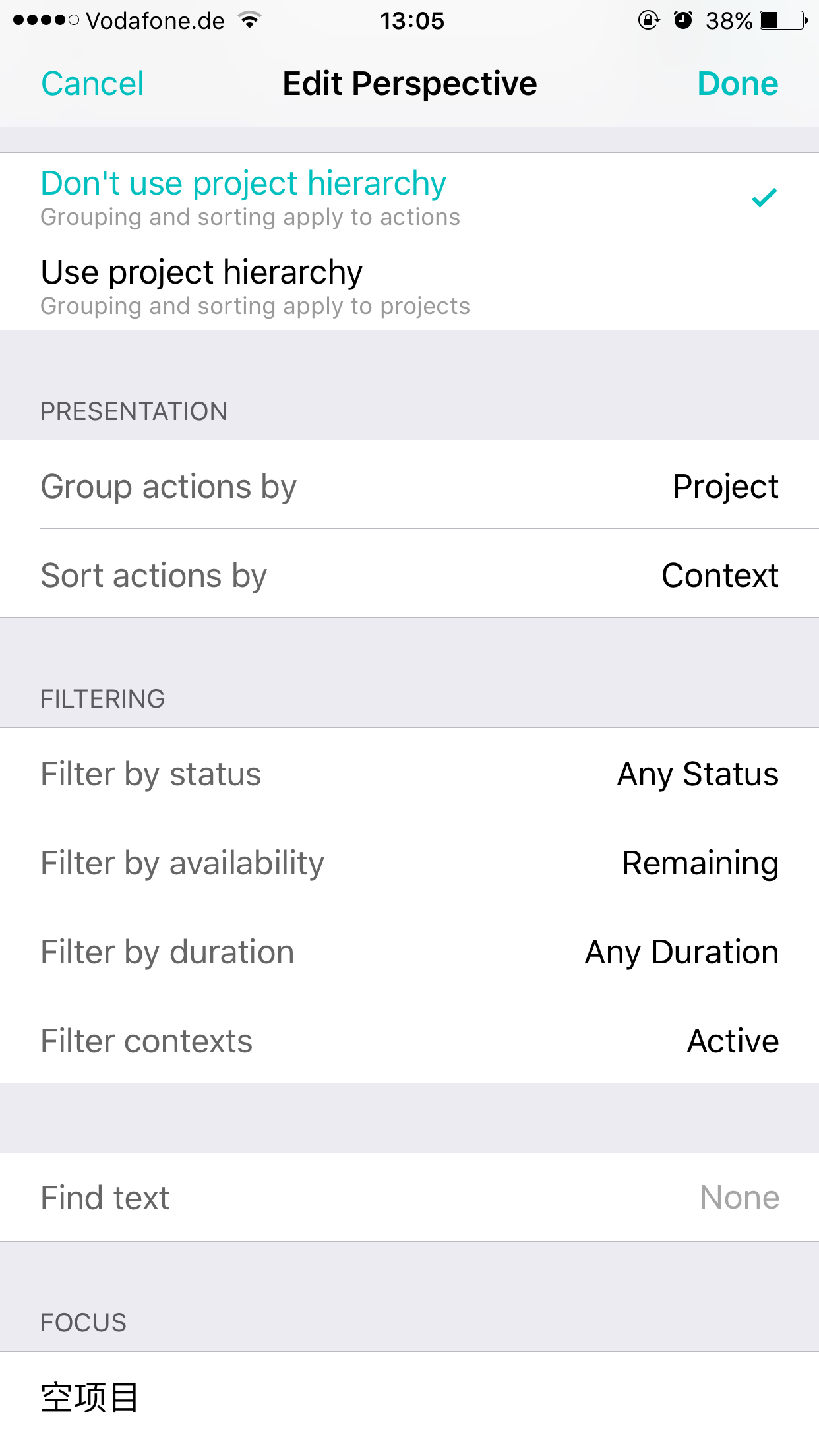This screenshot has width=819, height=1456.
Task: Open Filter contexts Active setting
Action: pyautogui.click(x=409, y=1040)
